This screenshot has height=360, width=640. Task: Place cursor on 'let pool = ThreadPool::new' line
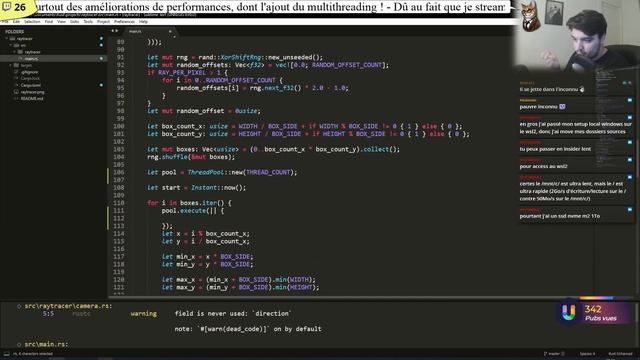pos(222,172)
